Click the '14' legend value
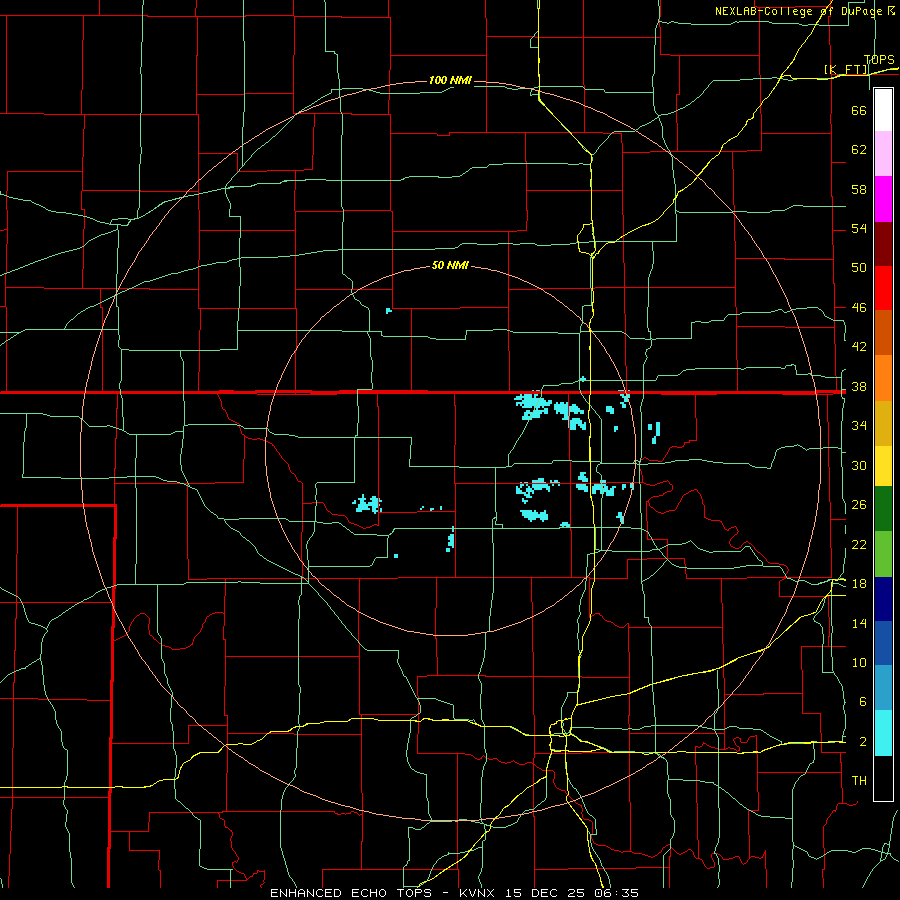 [x=859, y=624]
